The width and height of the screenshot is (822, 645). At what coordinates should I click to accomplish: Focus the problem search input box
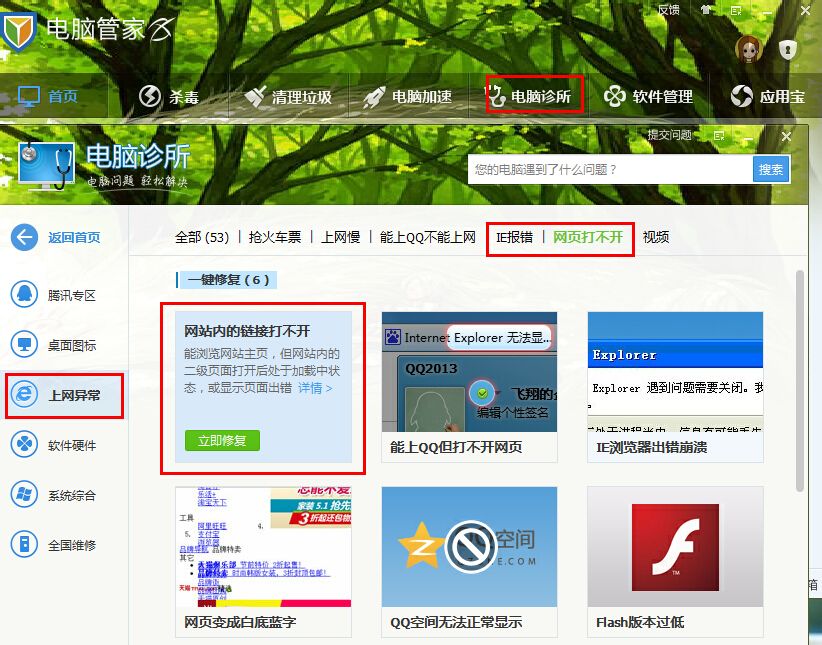[608, 170]
